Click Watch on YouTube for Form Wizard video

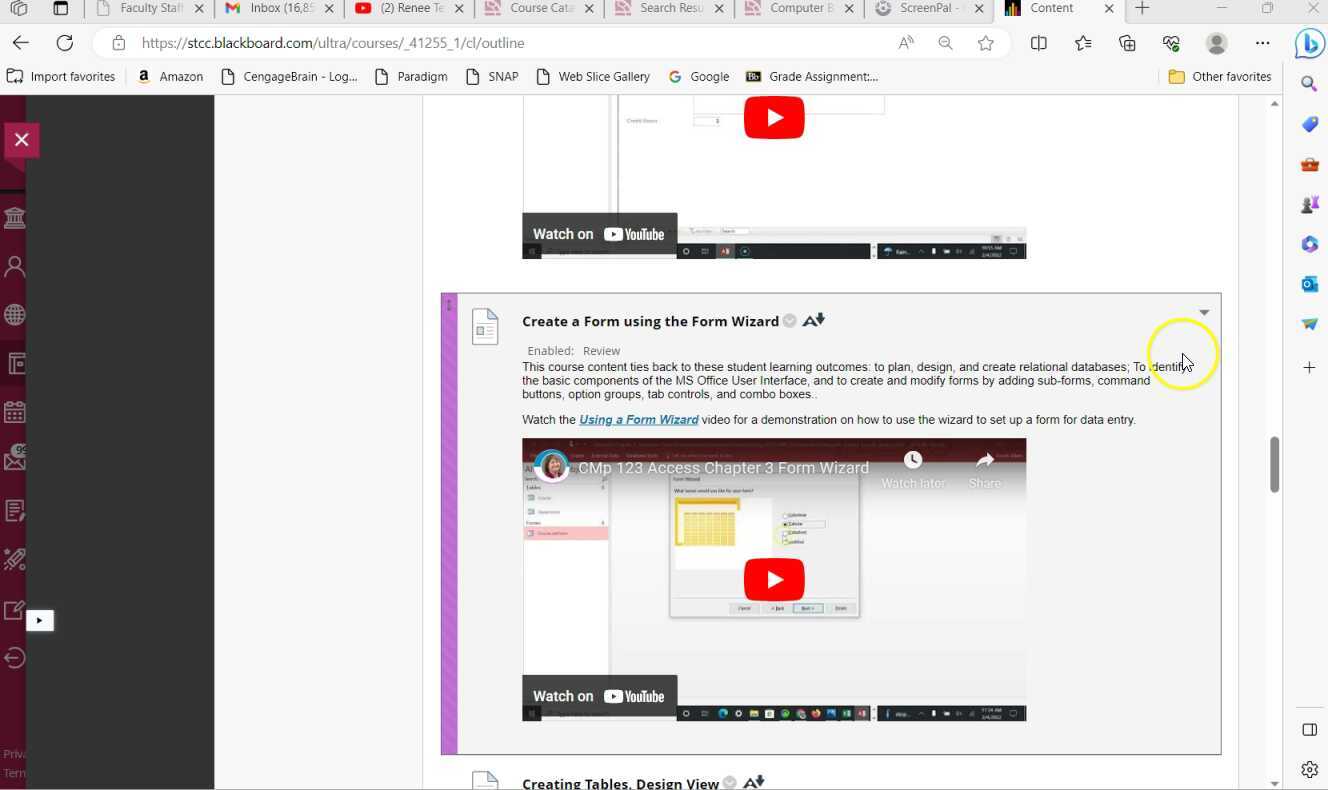tap(599, 696)
